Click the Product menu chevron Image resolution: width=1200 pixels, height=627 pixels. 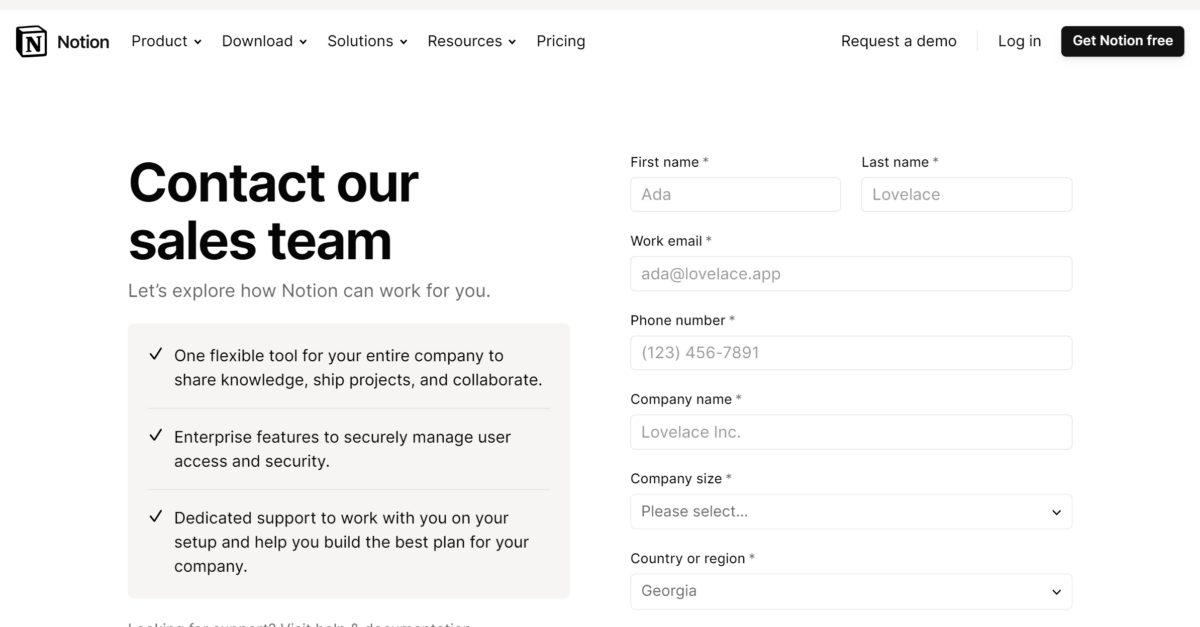[197, 42]
